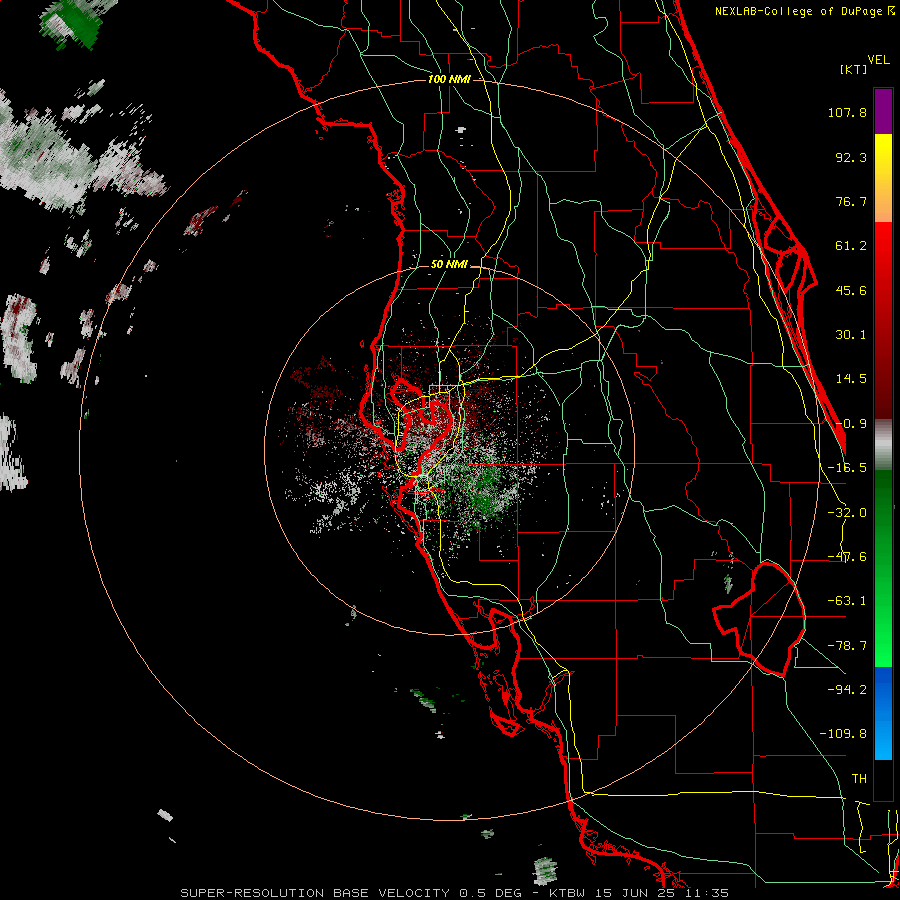Click the [KT] units label
The image size is (900, 900).
click(x=853, y=69)
